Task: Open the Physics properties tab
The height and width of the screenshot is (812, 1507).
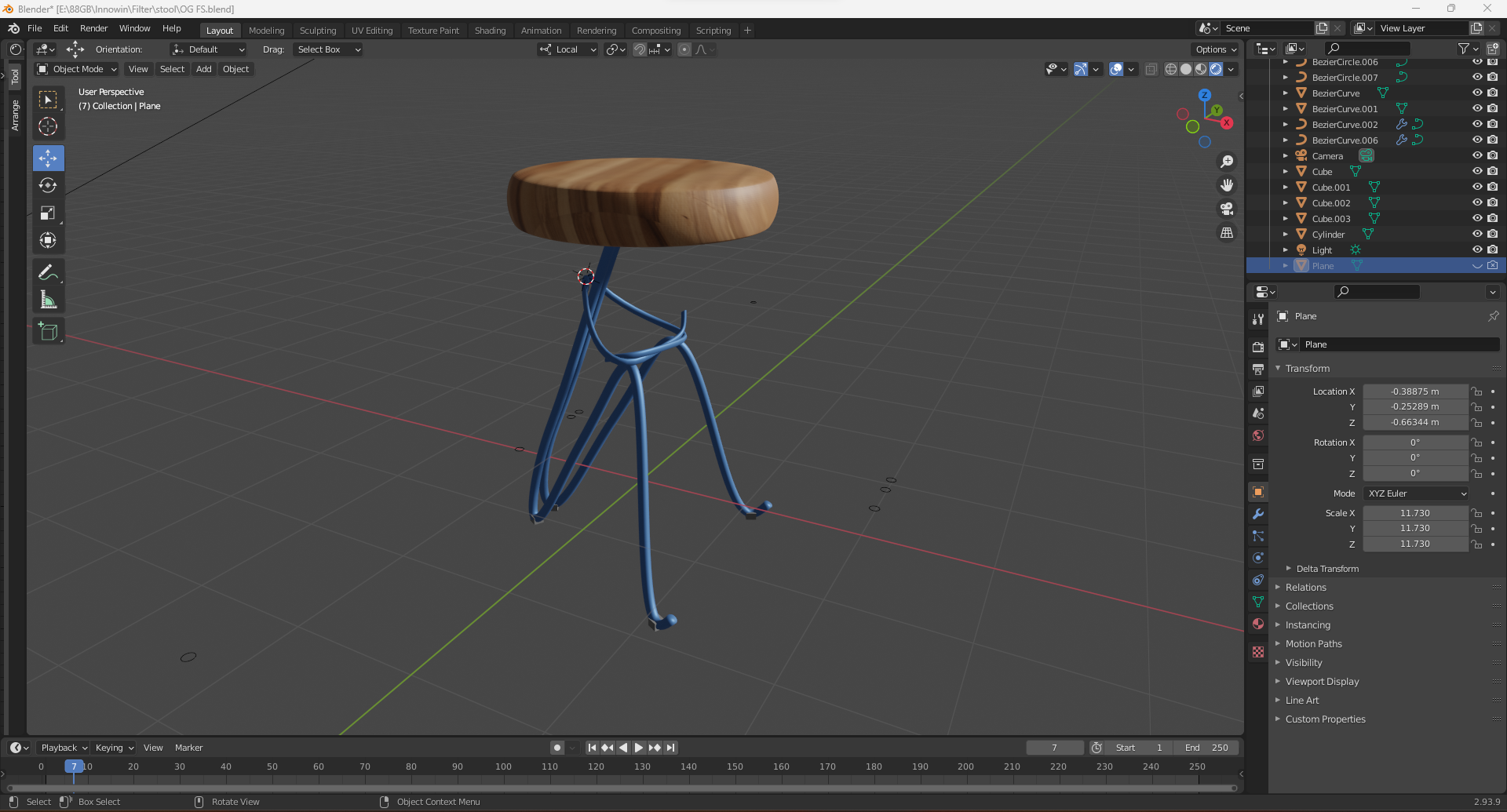Action: 1258,558
